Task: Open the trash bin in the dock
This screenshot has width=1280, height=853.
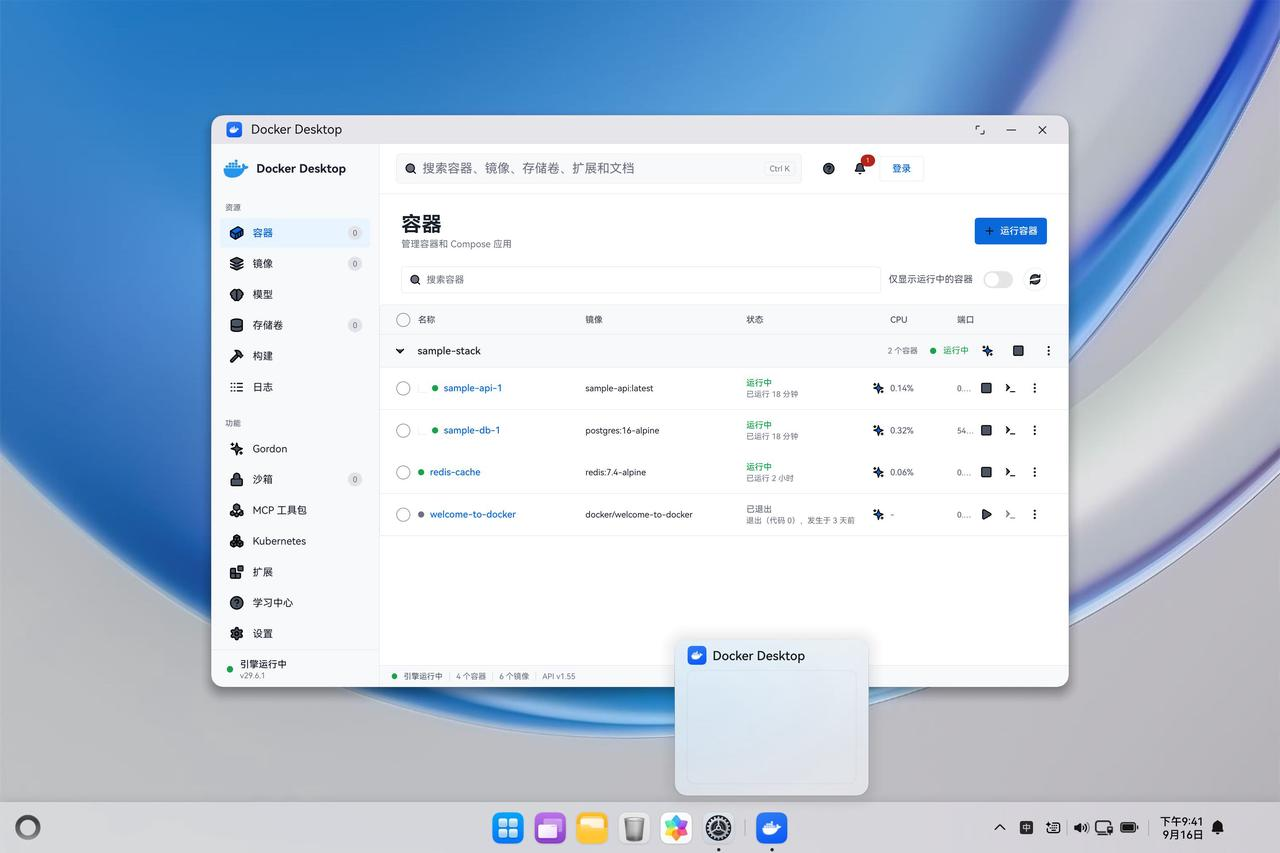Action: click(634, 828)
